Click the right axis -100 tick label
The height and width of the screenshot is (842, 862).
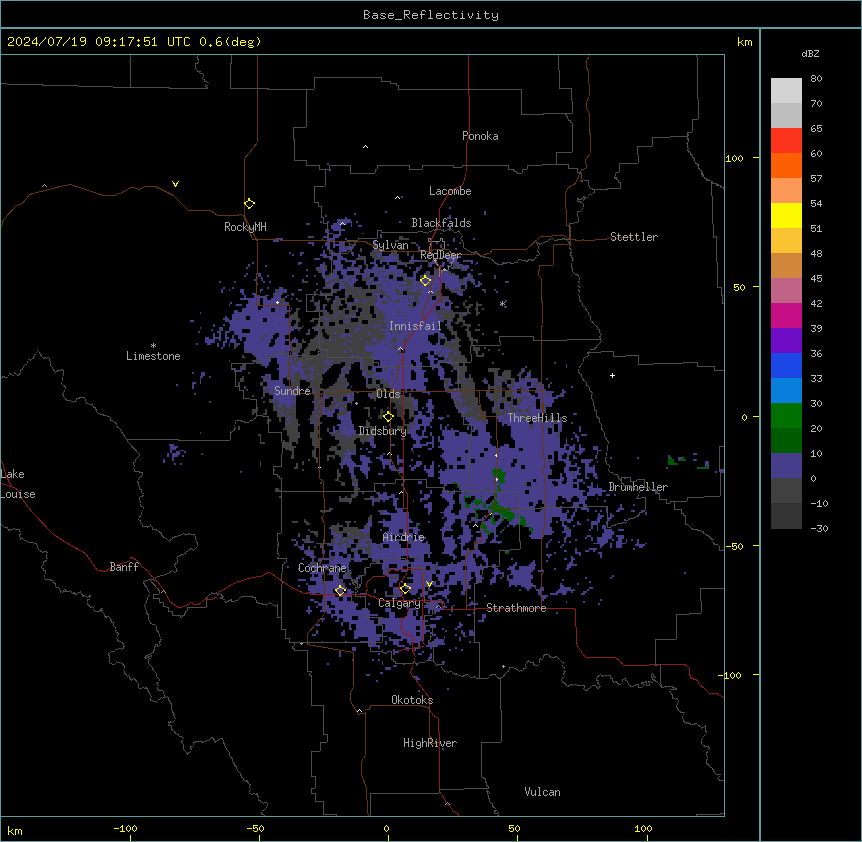(x=731, y=675)
